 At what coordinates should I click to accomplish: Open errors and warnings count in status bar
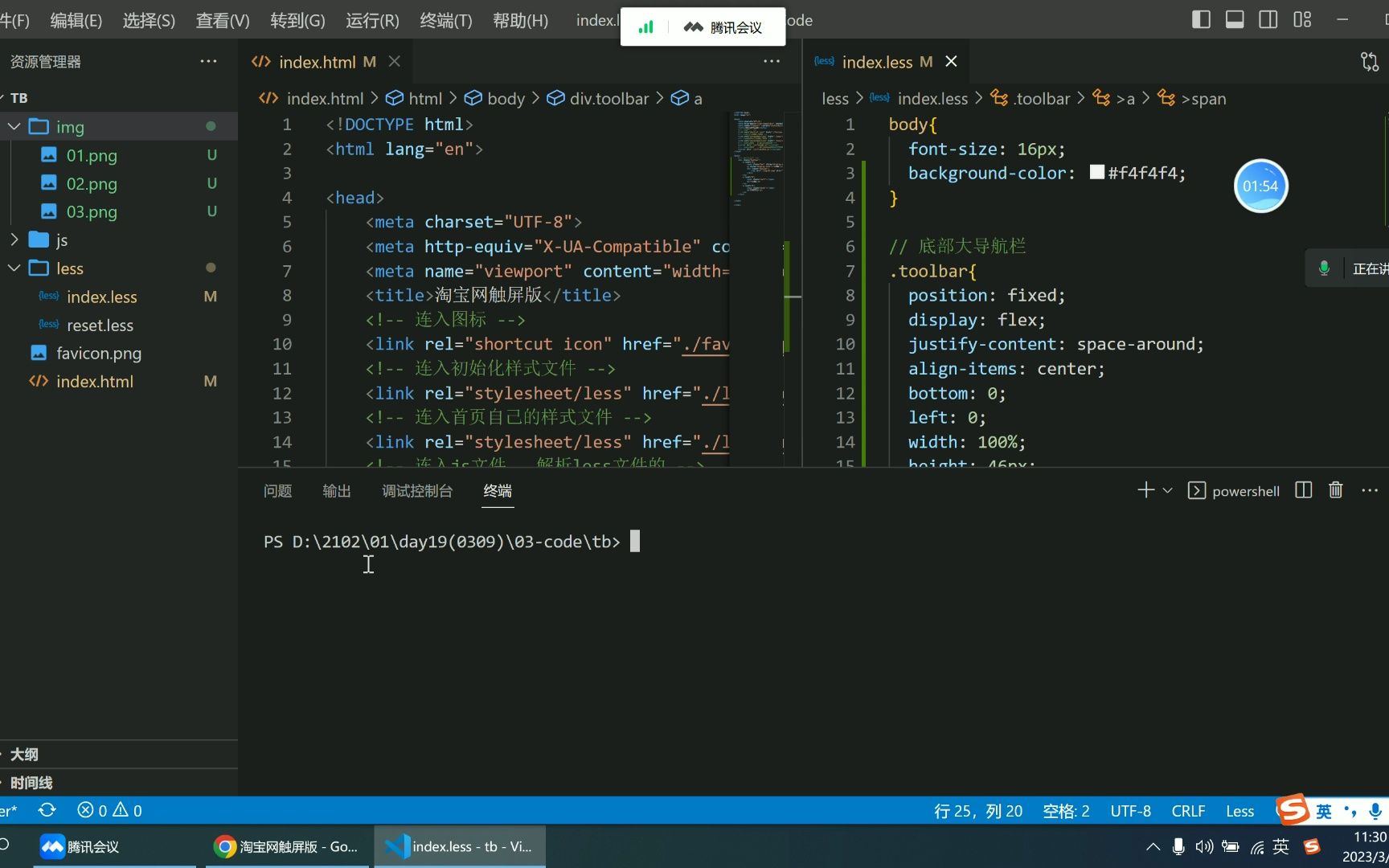coord(109,810)
